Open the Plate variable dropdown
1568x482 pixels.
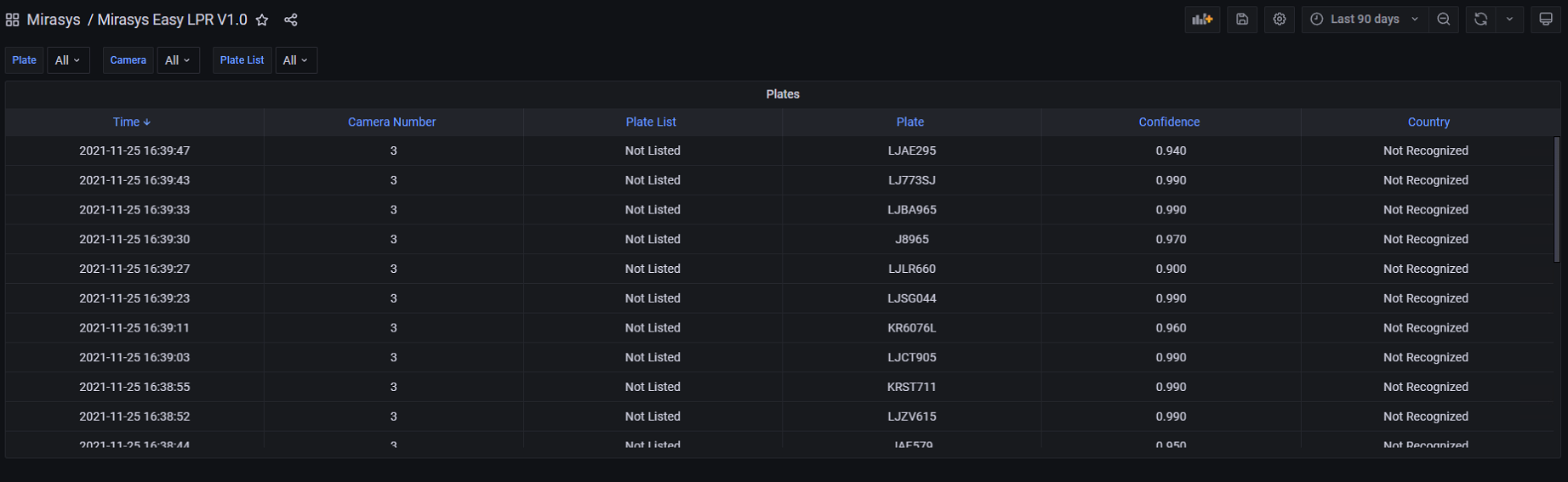(68, 60)
